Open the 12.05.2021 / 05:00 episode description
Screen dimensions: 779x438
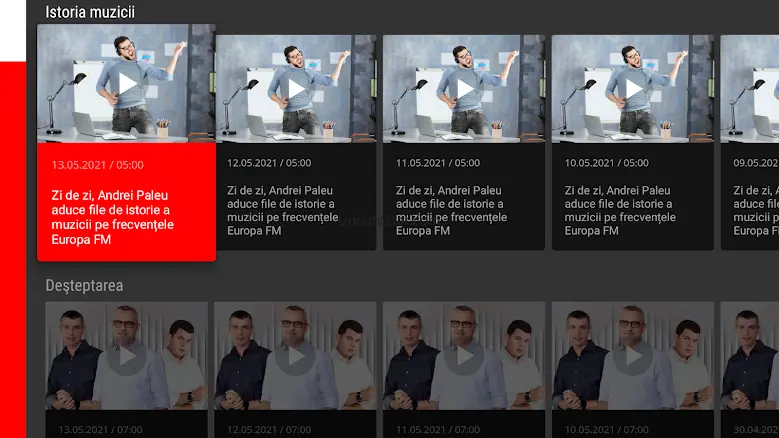click(x=296, y=197)
